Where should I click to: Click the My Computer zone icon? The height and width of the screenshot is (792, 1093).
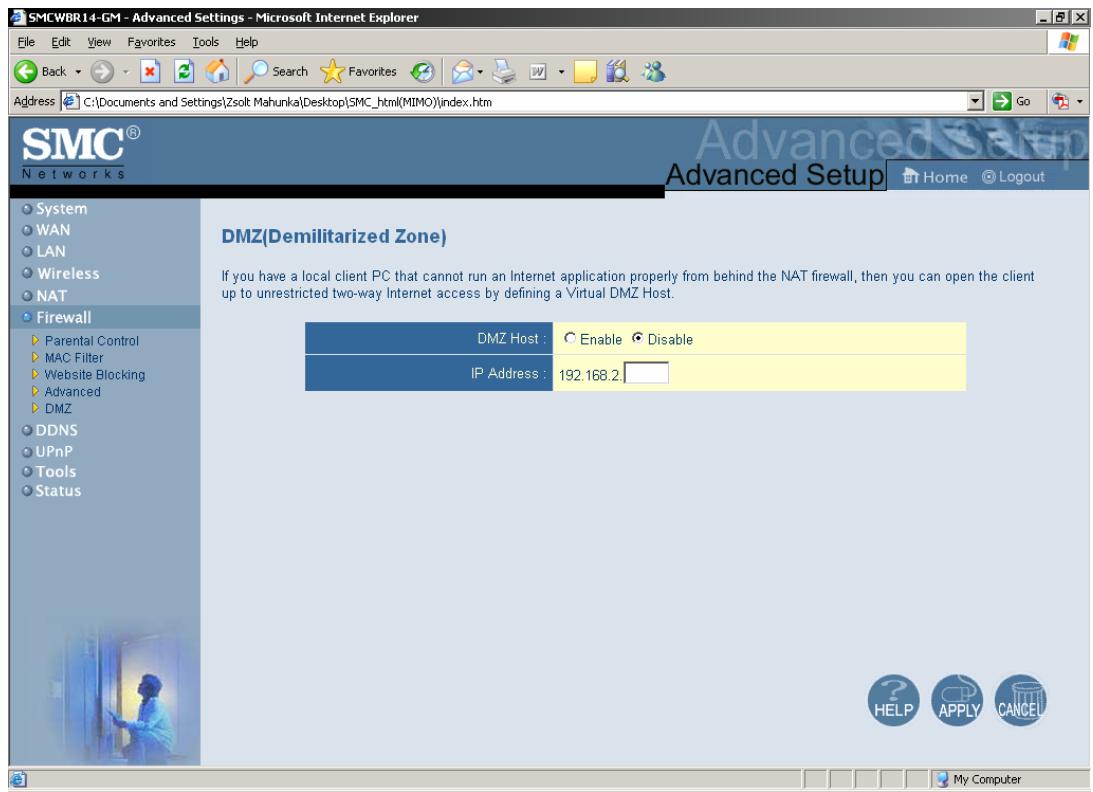pos(942,779)
